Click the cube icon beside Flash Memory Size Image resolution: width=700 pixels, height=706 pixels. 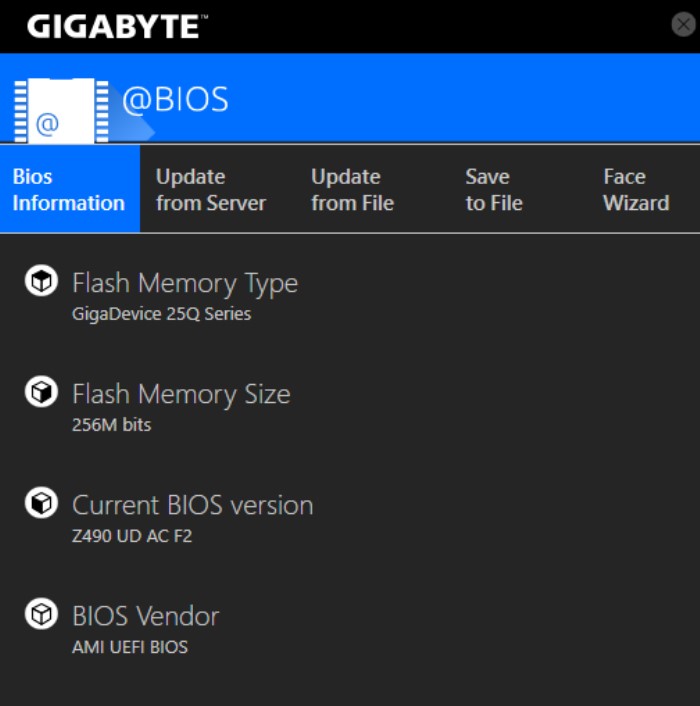[x=41, y=392]
